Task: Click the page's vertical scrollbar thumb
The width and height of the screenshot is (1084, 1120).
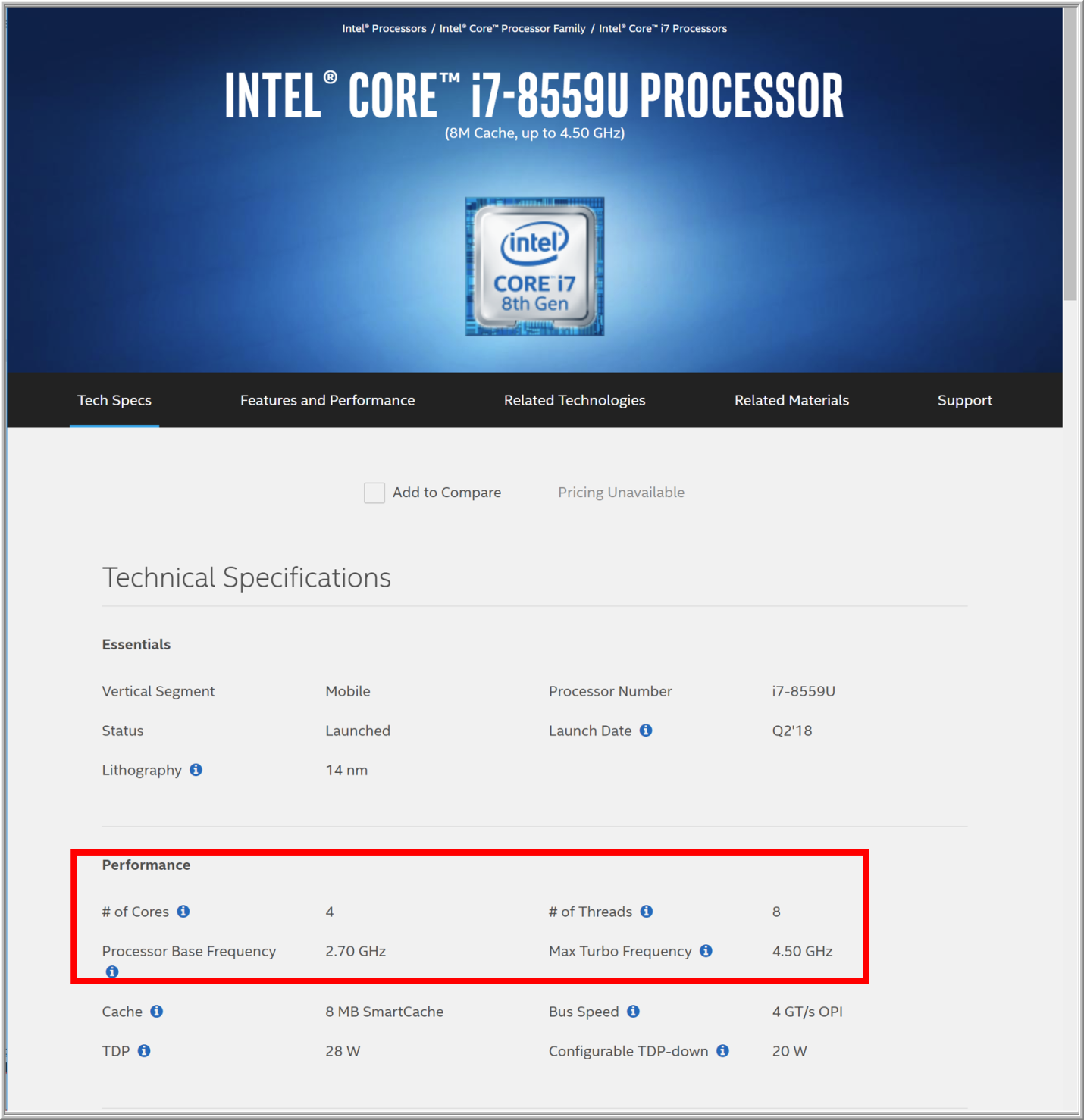Action: click(1070, 155)
